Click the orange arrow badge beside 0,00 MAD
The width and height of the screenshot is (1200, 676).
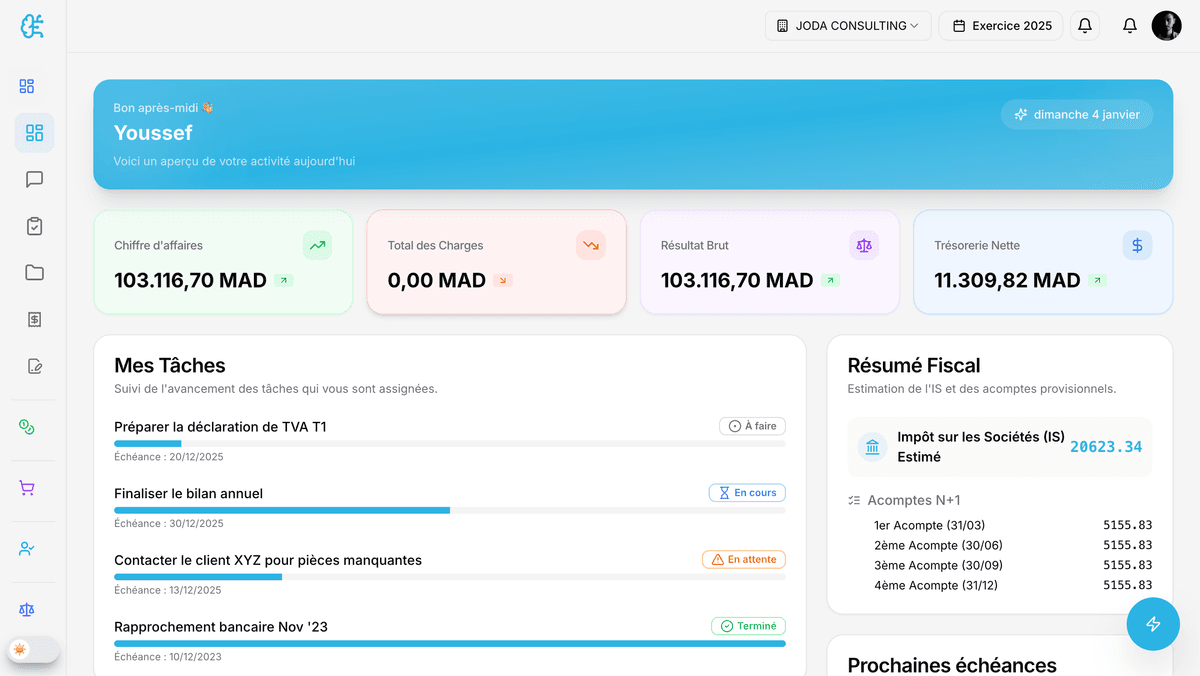click(x=503, y=281)
